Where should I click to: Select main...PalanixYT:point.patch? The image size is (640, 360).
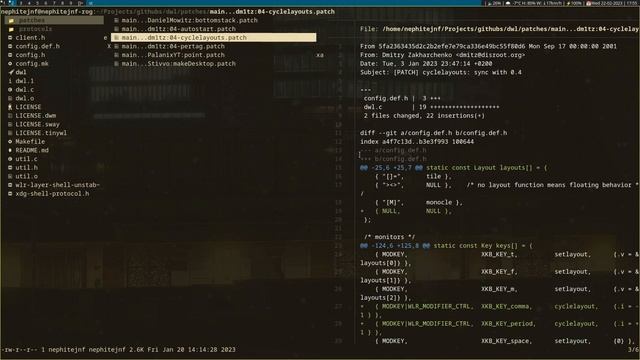point(173,55)
